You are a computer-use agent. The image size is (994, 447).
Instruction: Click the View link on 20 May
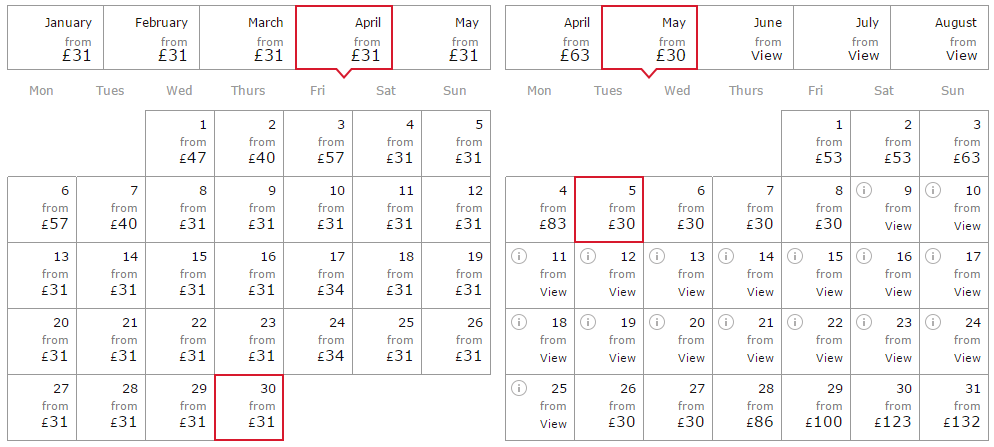pyautogui.click(x=691, y=358)
